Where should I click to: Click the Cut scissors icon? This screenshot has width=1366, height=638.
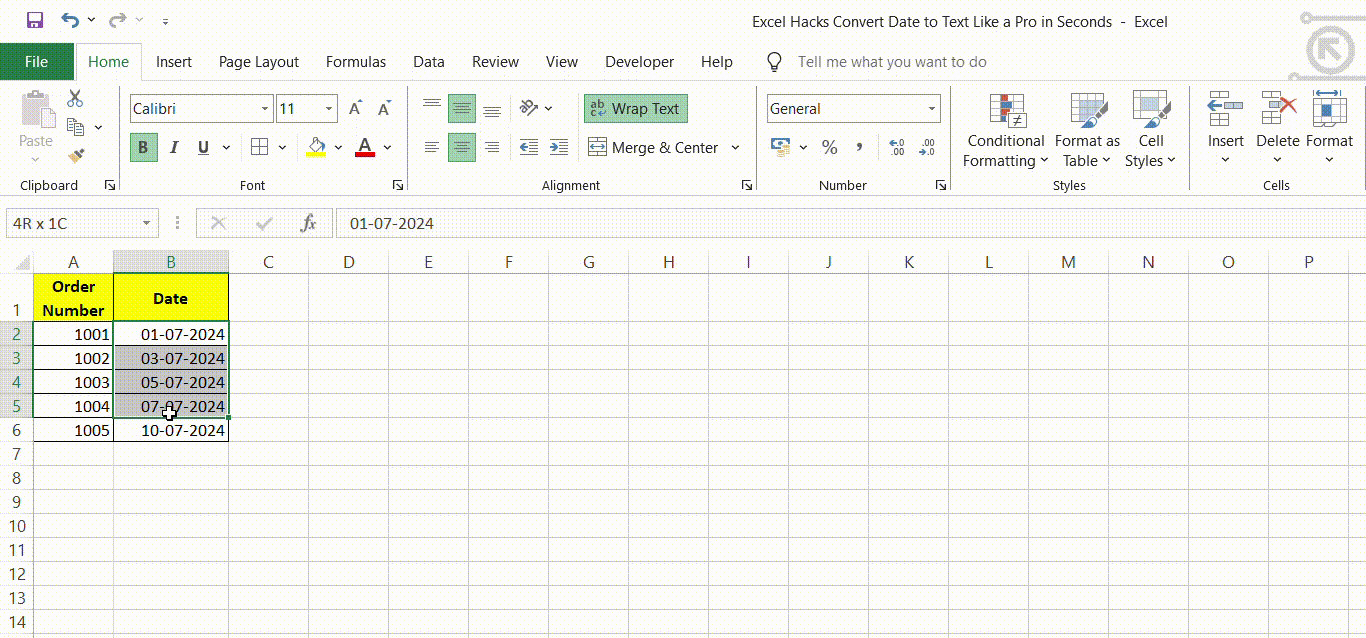(75, 98)
